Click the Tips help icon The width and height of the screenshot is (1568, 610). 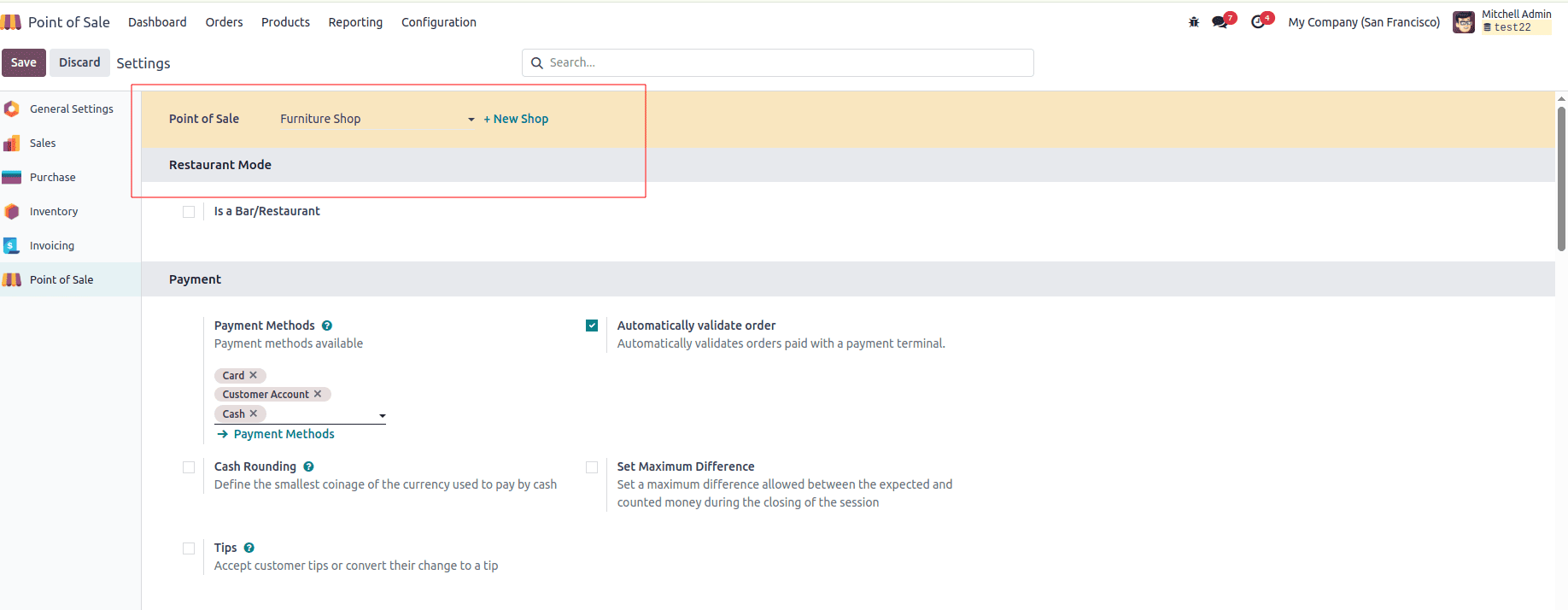(249, 548)
